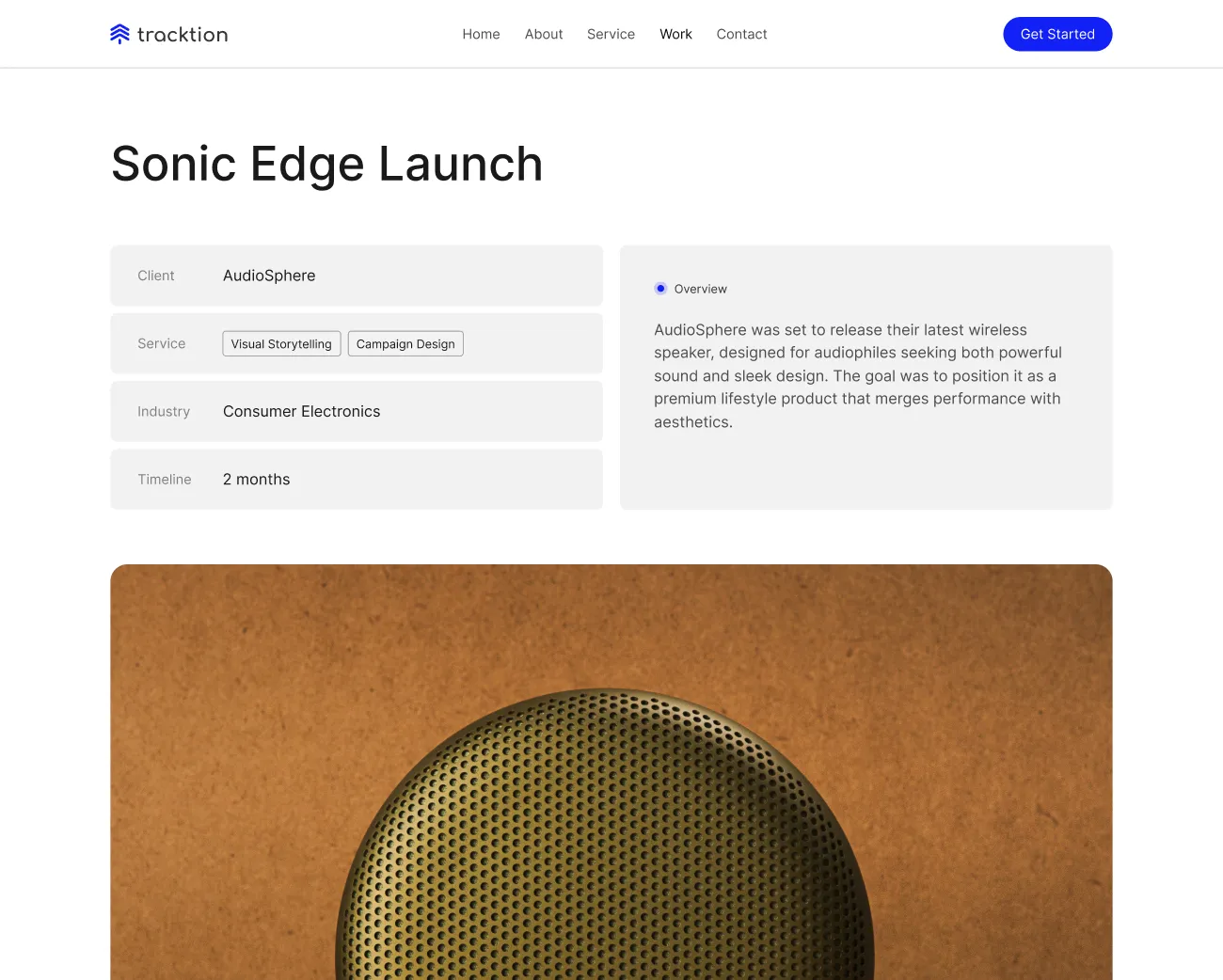Click the Consumer Electronics industry value
Screen dimensions: 1223x980
pos(301,411)
